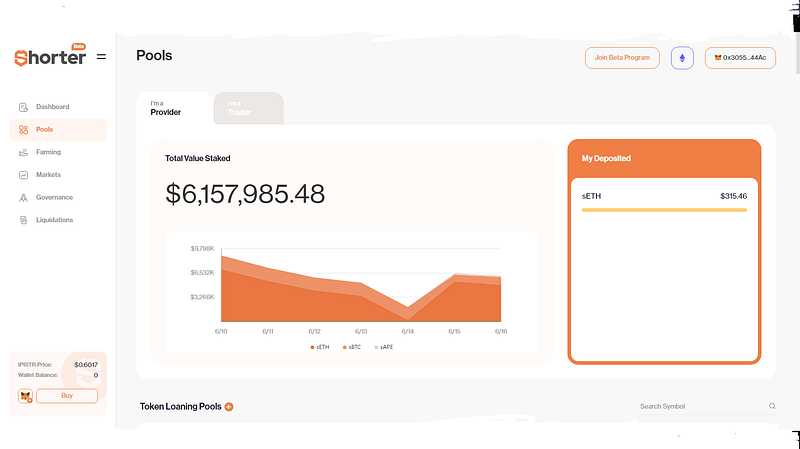The image size is (800, 449).
Task: Click the Shorter logo
Action: click(50, 56)
